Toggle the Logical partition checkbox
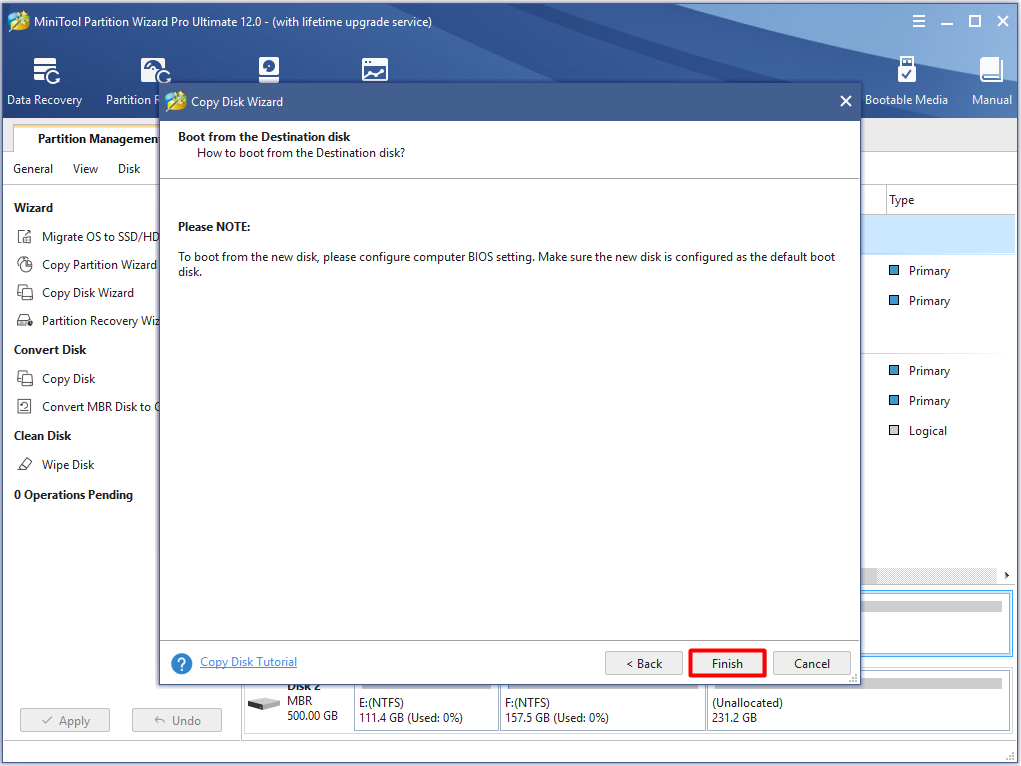 893,430
